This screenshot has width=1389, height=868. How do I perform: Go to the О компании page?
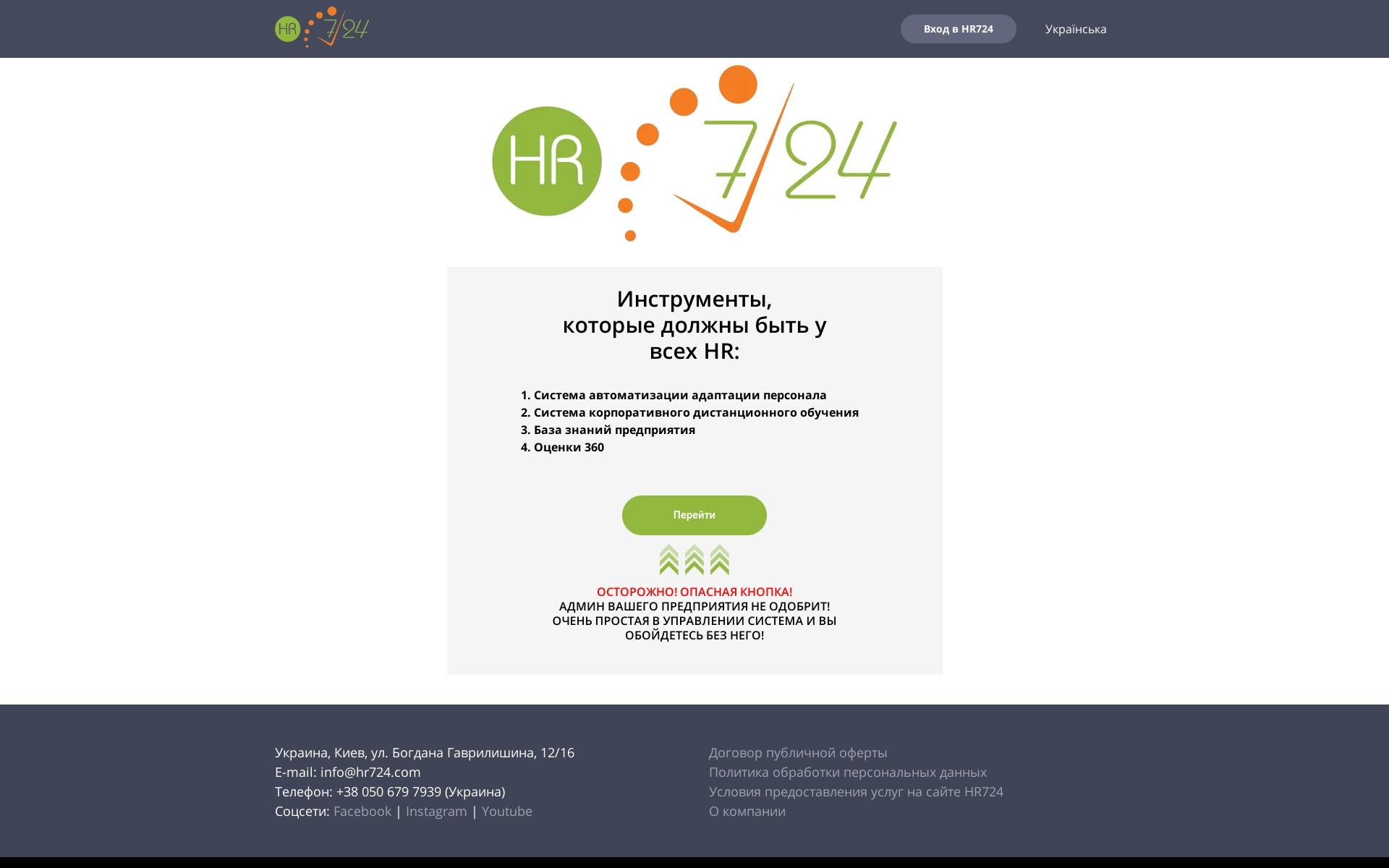click(x=747, y=811)
